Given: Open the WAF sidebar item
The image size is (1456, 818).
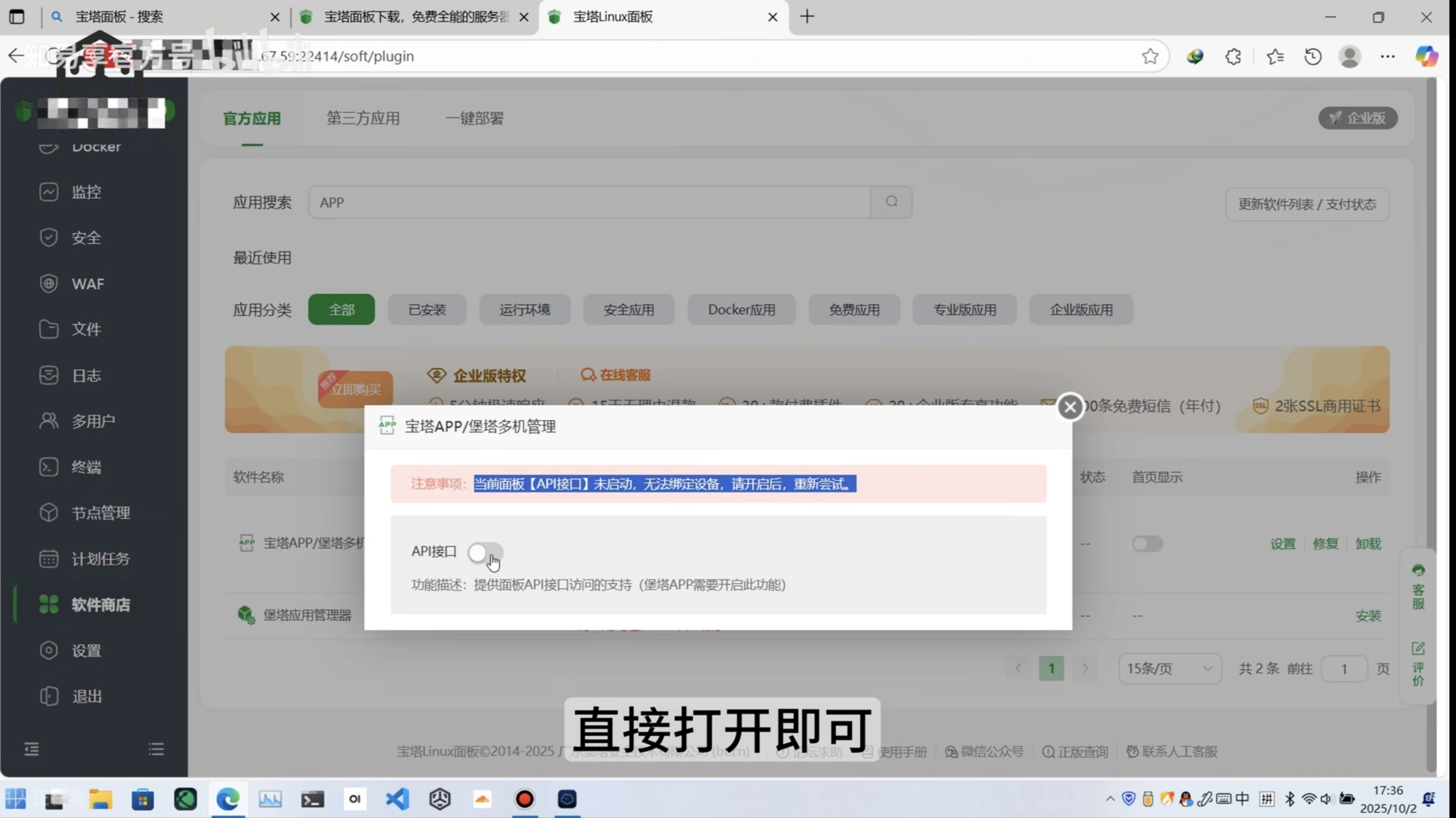Looking at the screenshot, I should (x=87, y=283).
